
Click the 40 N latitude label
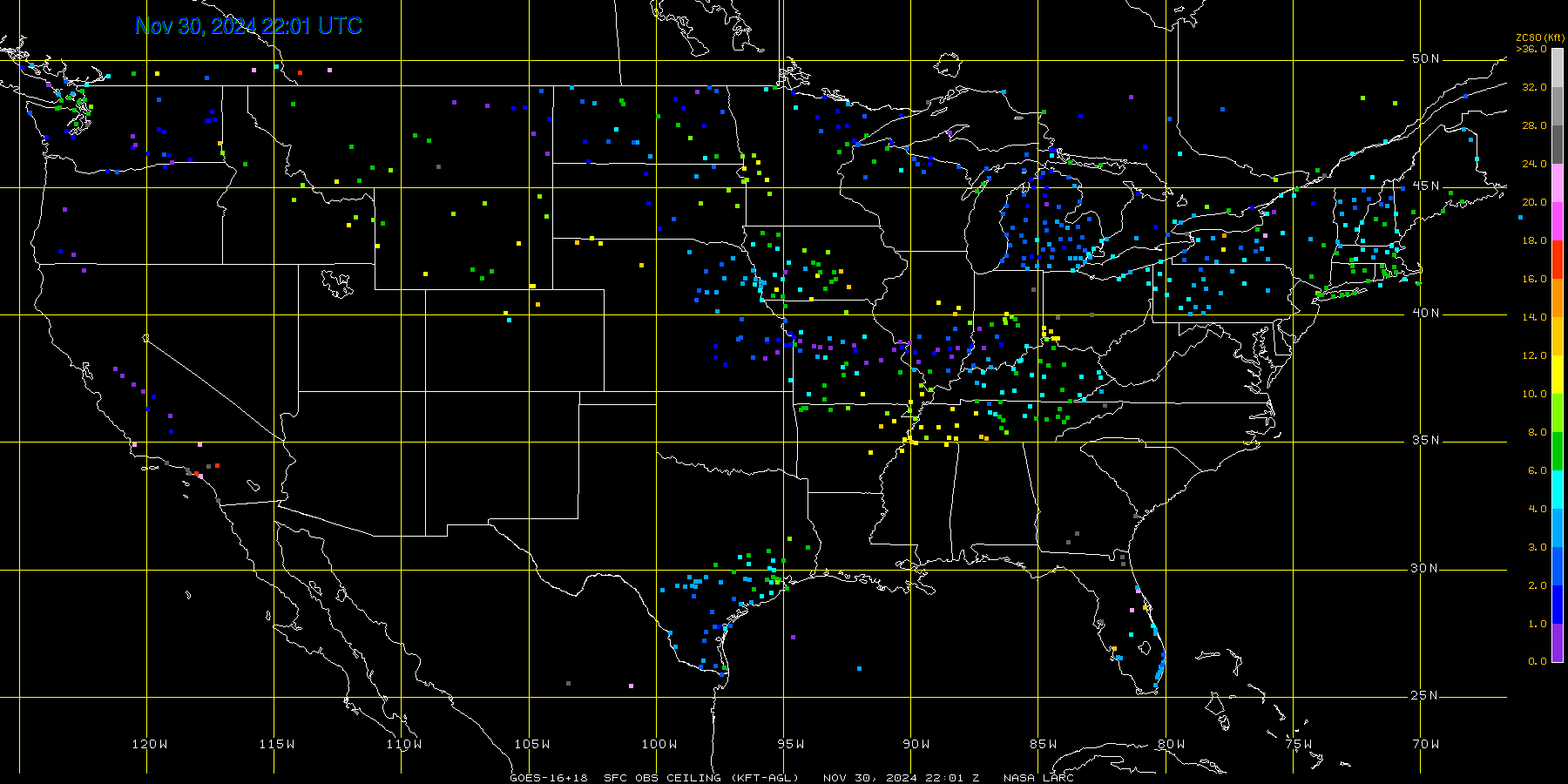point(1425,313)
